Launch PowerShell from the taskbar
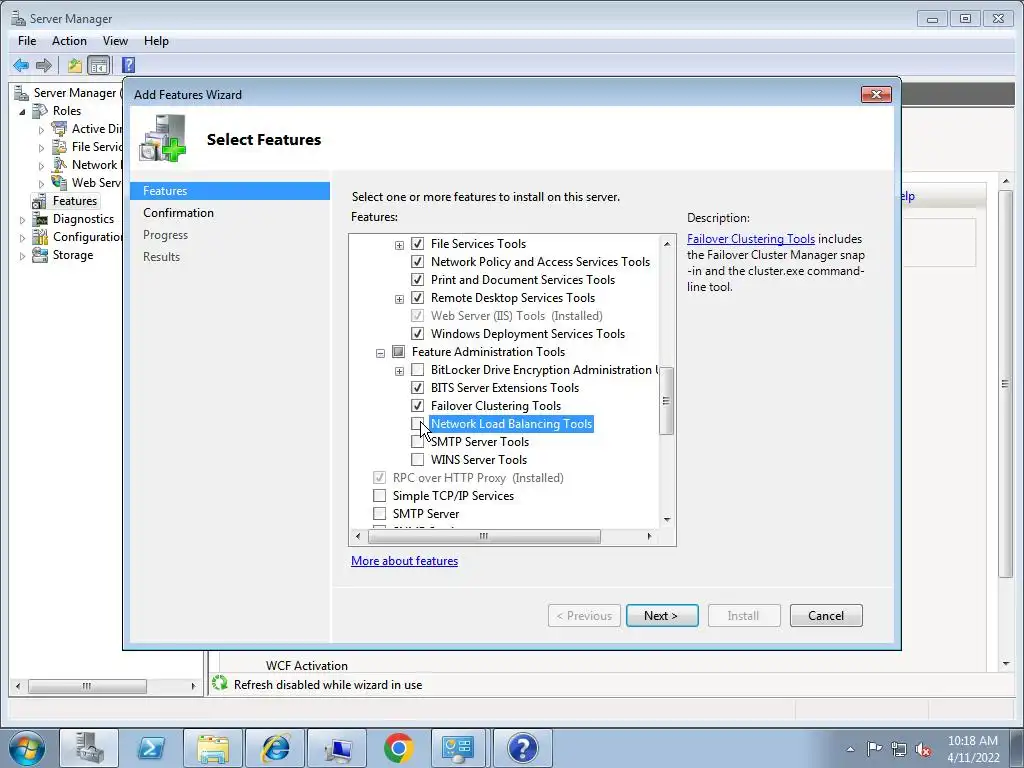 coord(150,748)
